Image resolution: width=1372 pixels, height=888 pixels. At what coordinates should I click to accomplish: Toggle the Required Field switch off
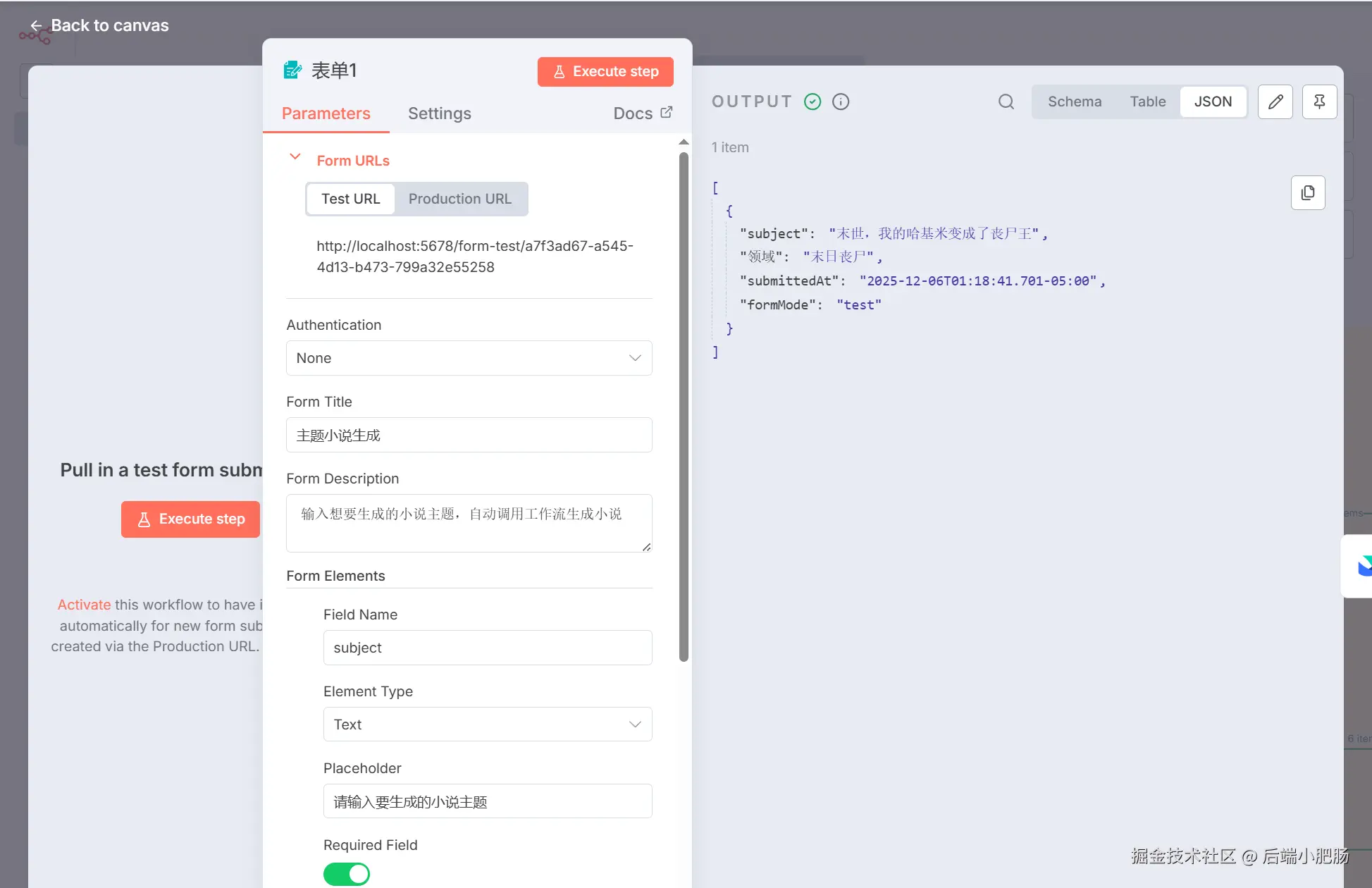coord(346,874)
